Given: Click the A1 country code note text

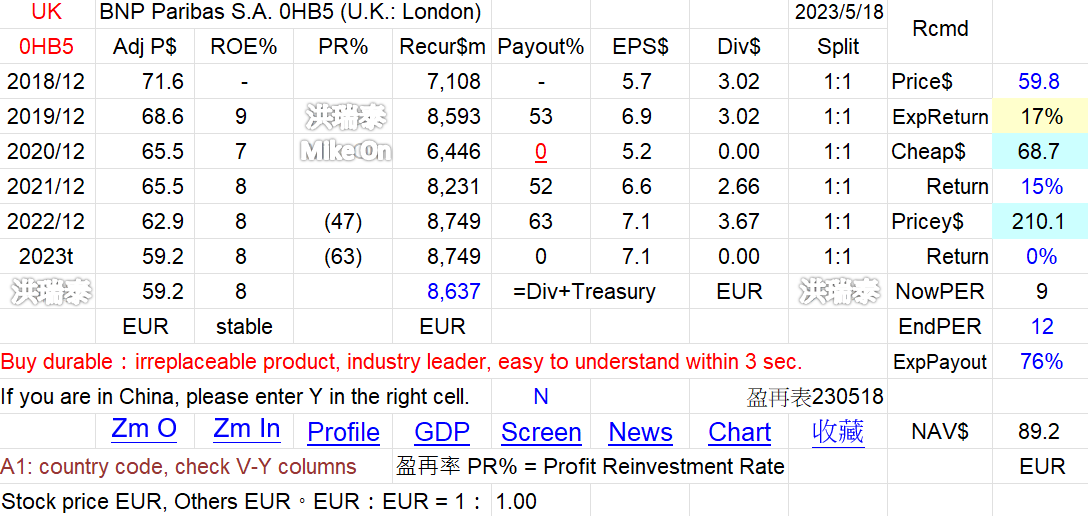Looking at the screenshot, I should pyautogui.click(x=178, y=466).
